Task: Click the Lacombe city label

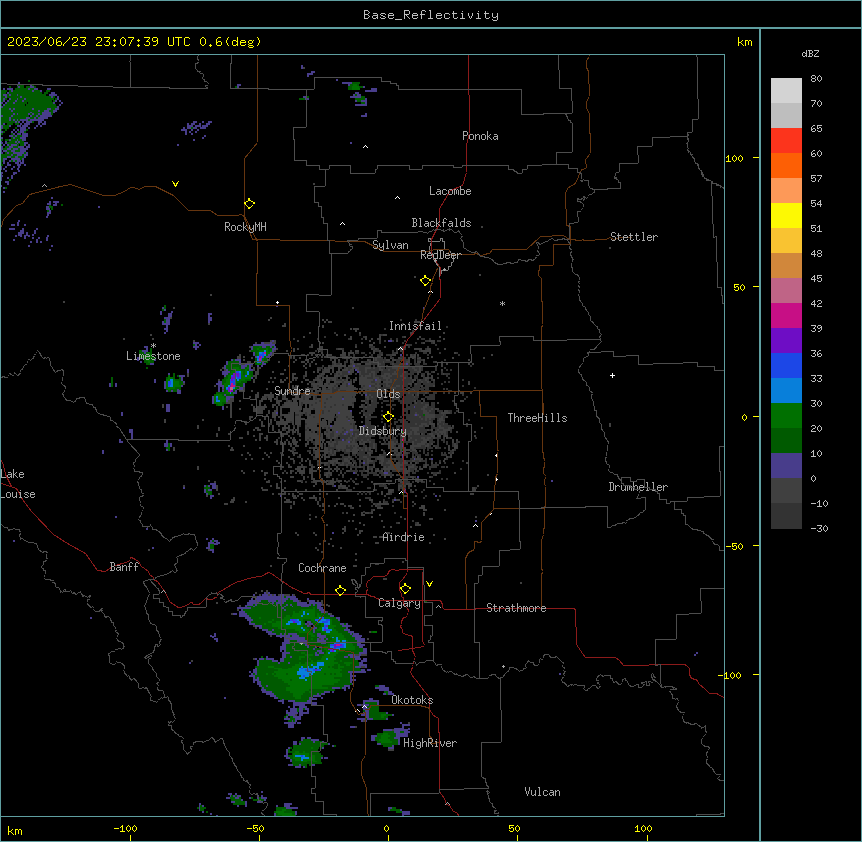Action: pos(450,191)
